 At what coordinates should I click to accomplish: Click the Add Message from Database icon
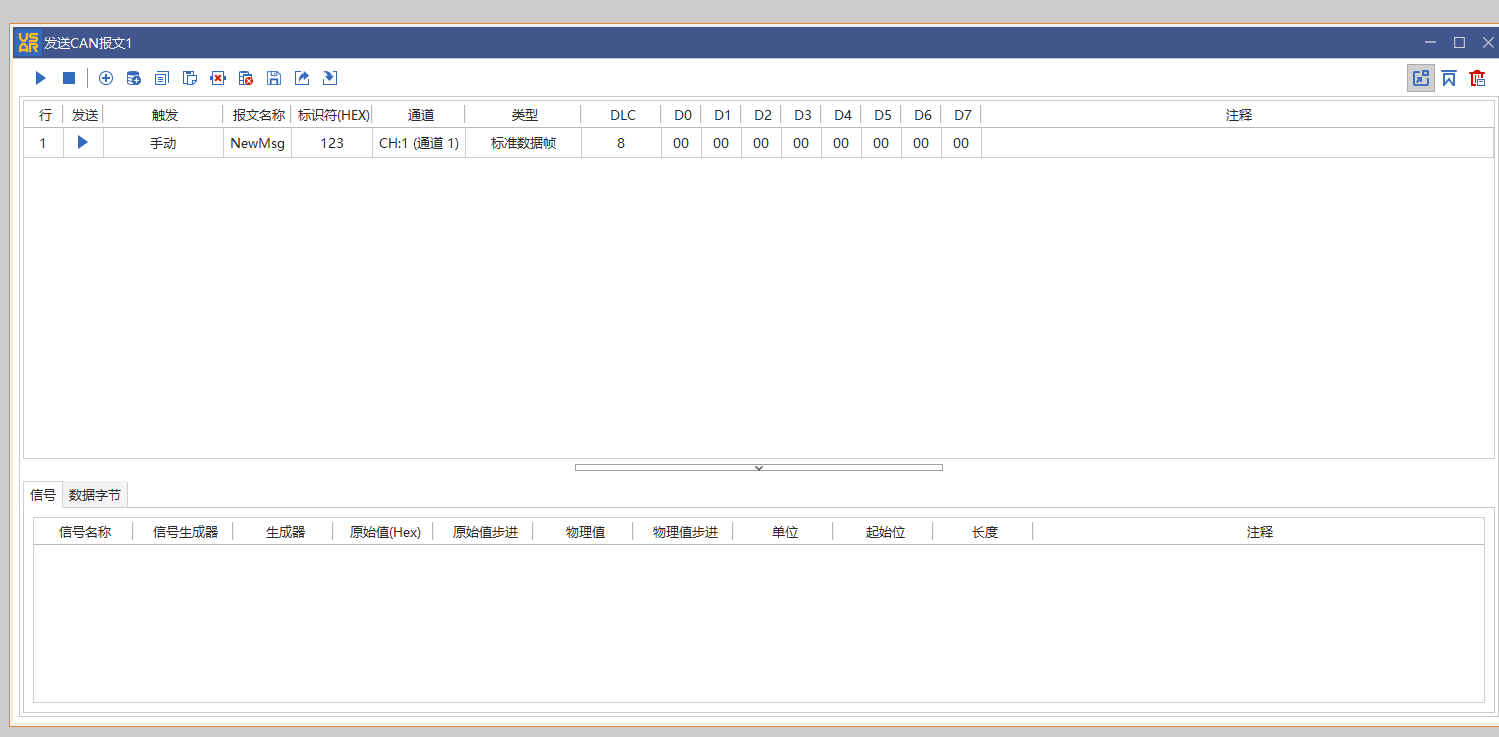coord(134,78)
